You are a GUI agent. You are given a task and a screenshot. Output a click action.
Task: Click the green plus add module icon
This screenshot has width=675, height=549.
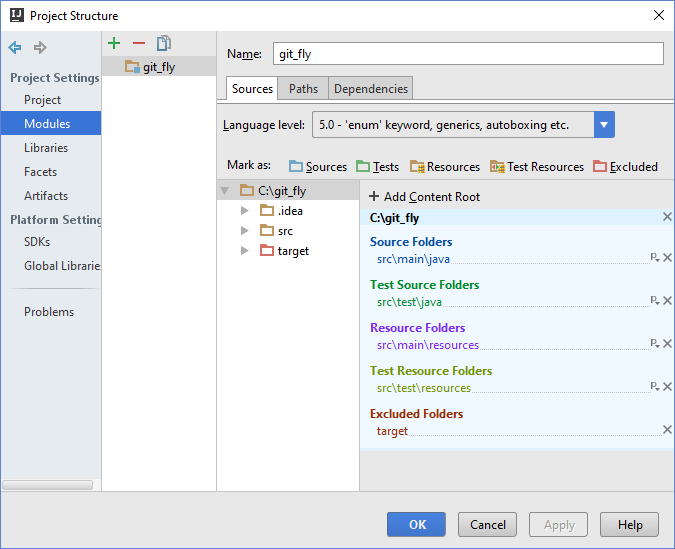pos(114,43)
